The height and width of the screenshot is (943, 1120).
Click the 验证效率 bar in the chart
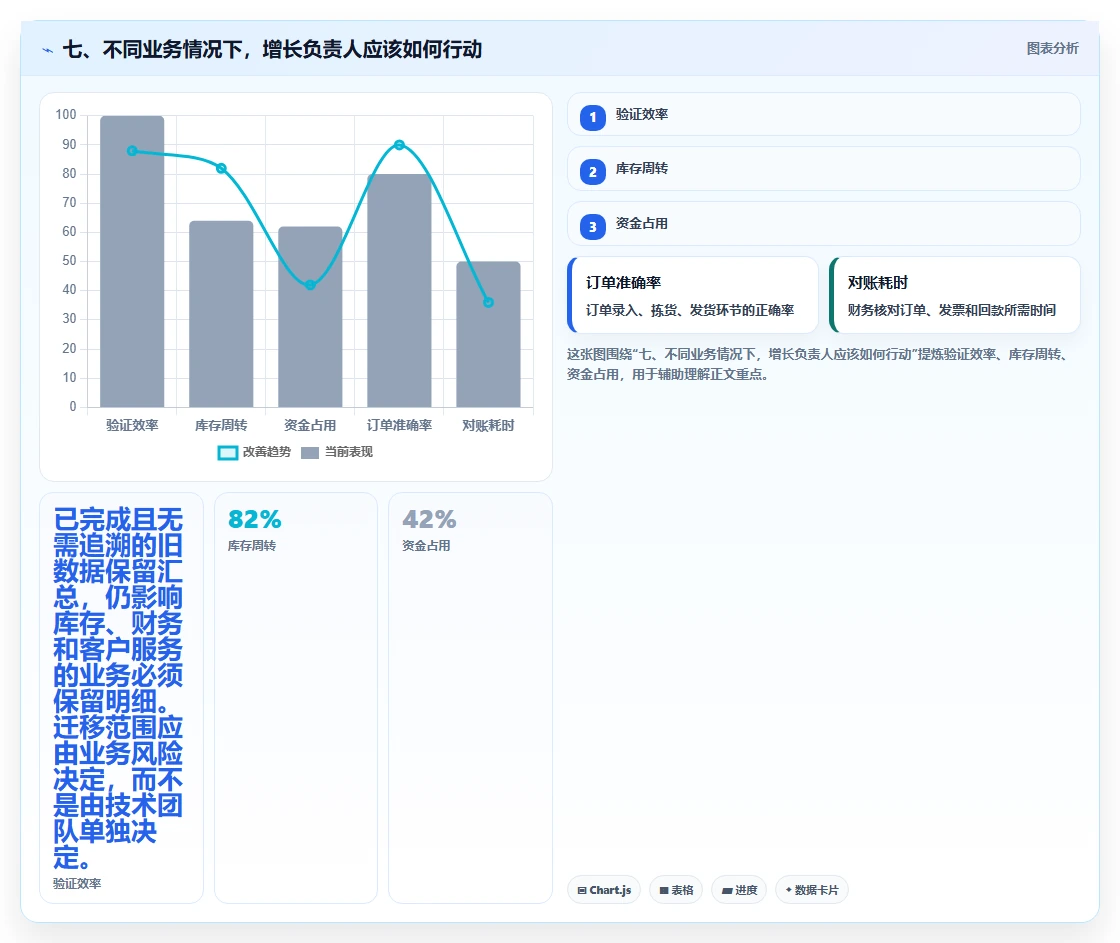click(132, 261)
